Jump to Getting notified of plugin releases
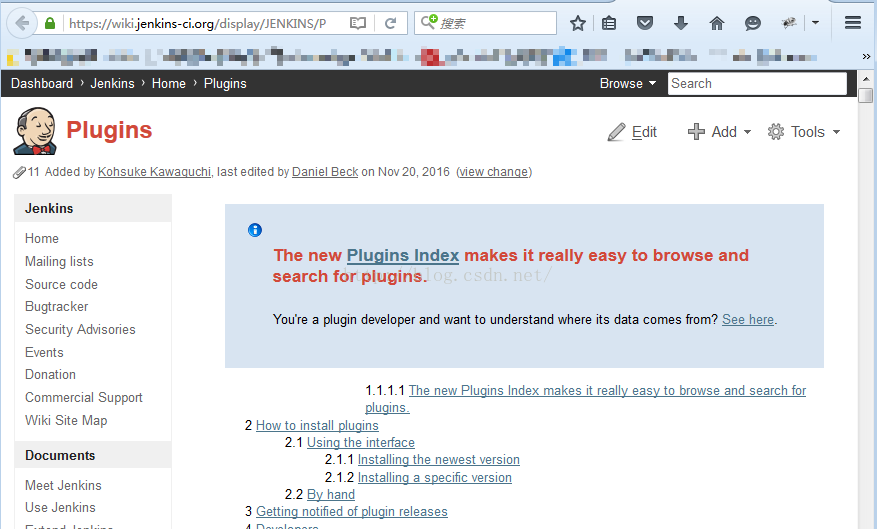This screenshot has height=529, width=877. pos(352,512)
